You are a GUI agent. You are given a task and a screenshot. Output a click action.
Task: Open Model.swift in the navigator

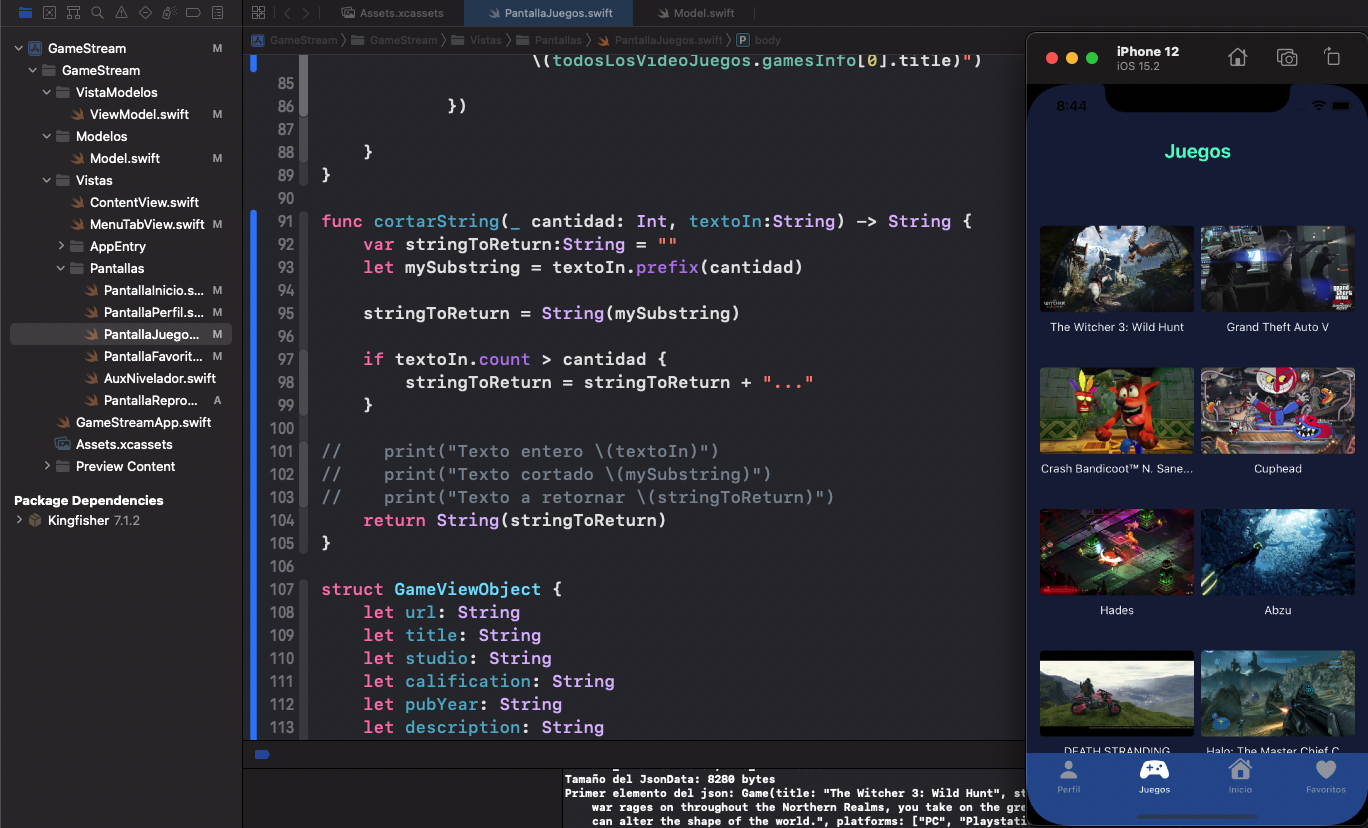click(x=125, y=158)
